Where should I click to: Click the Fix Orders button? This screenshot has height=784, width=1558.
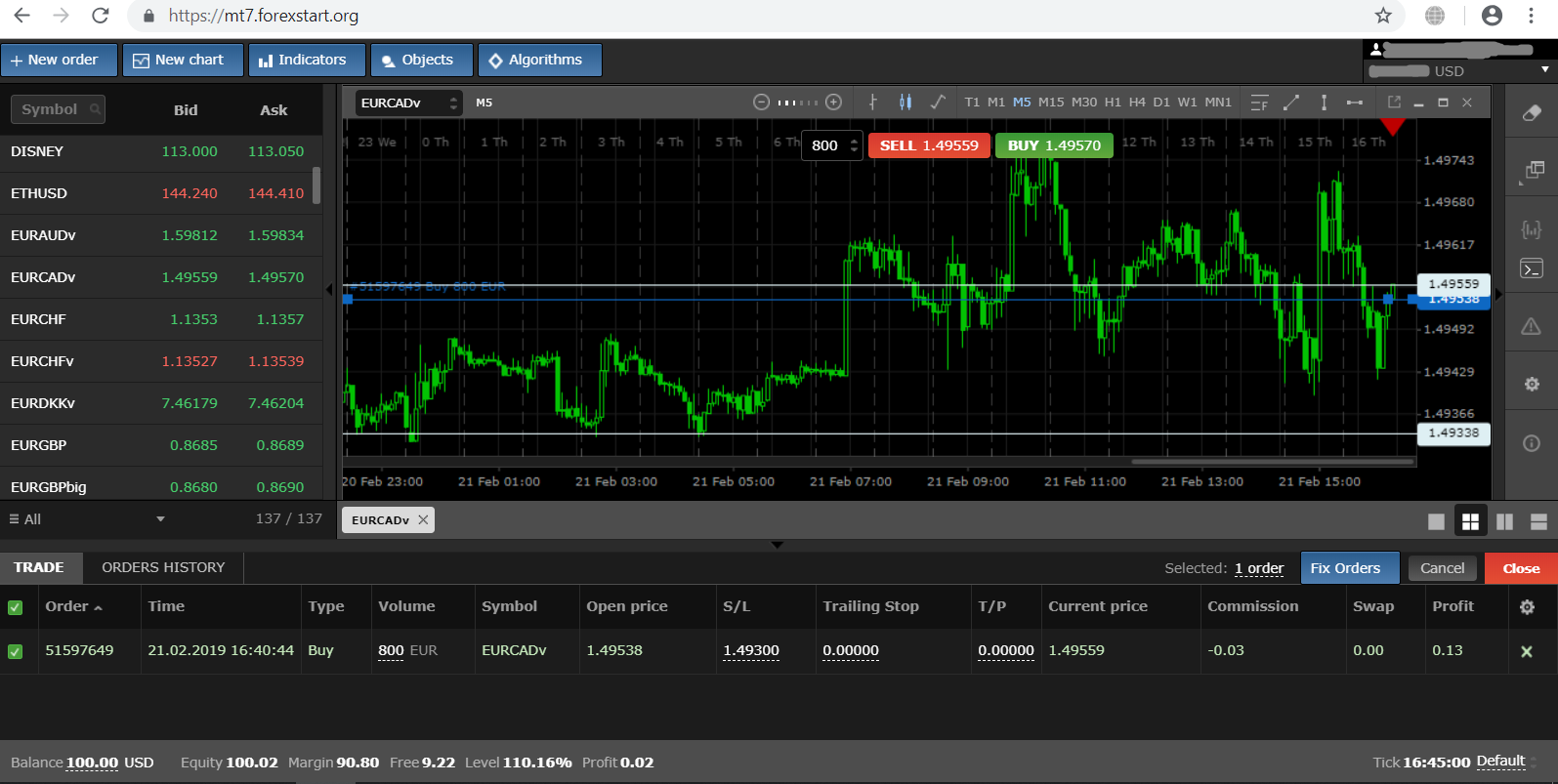point(1345,568)
